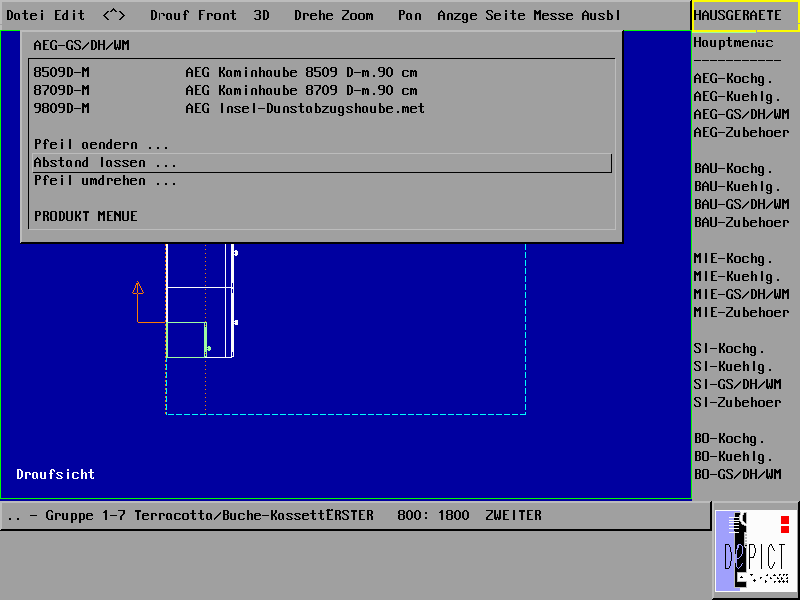Image resolution: width=800 pixels, height=600 pixels.
Task: Open BO-GS/DH/WM category
Action: coord(737,474)
